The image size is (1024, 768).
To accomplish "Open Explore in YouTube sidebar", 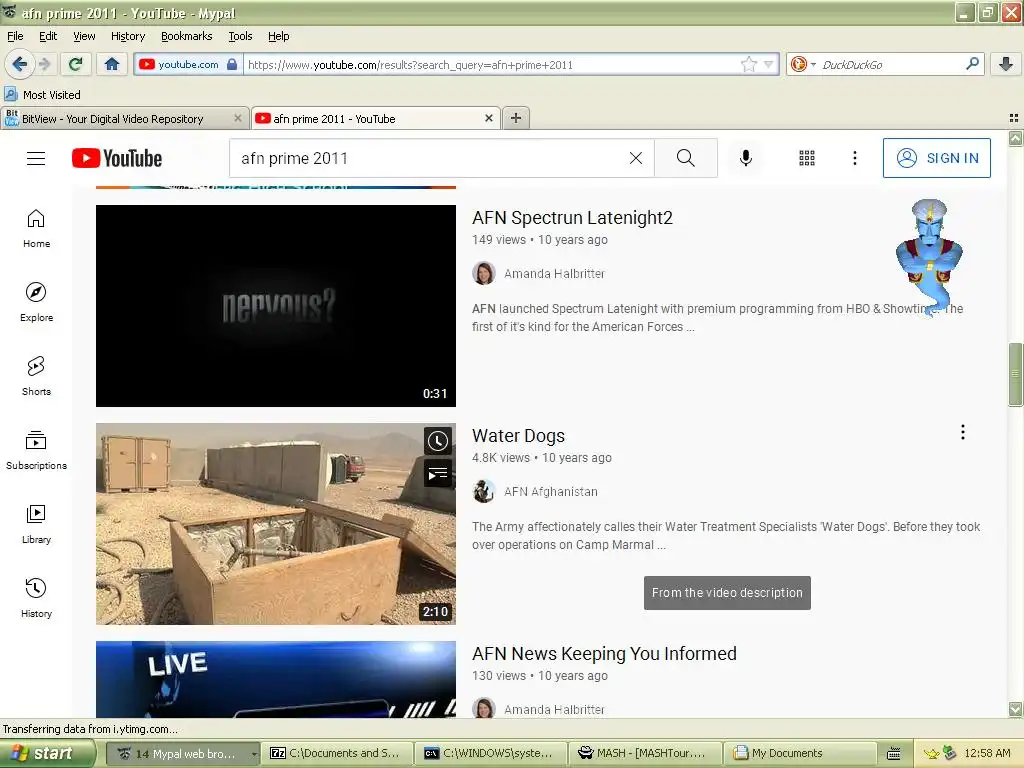I will [x=37, y=302].
